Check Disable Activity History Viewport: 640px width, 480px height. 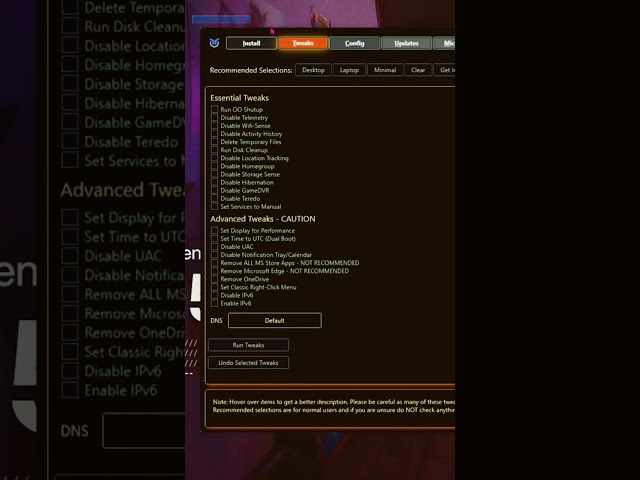click(214, 134)
